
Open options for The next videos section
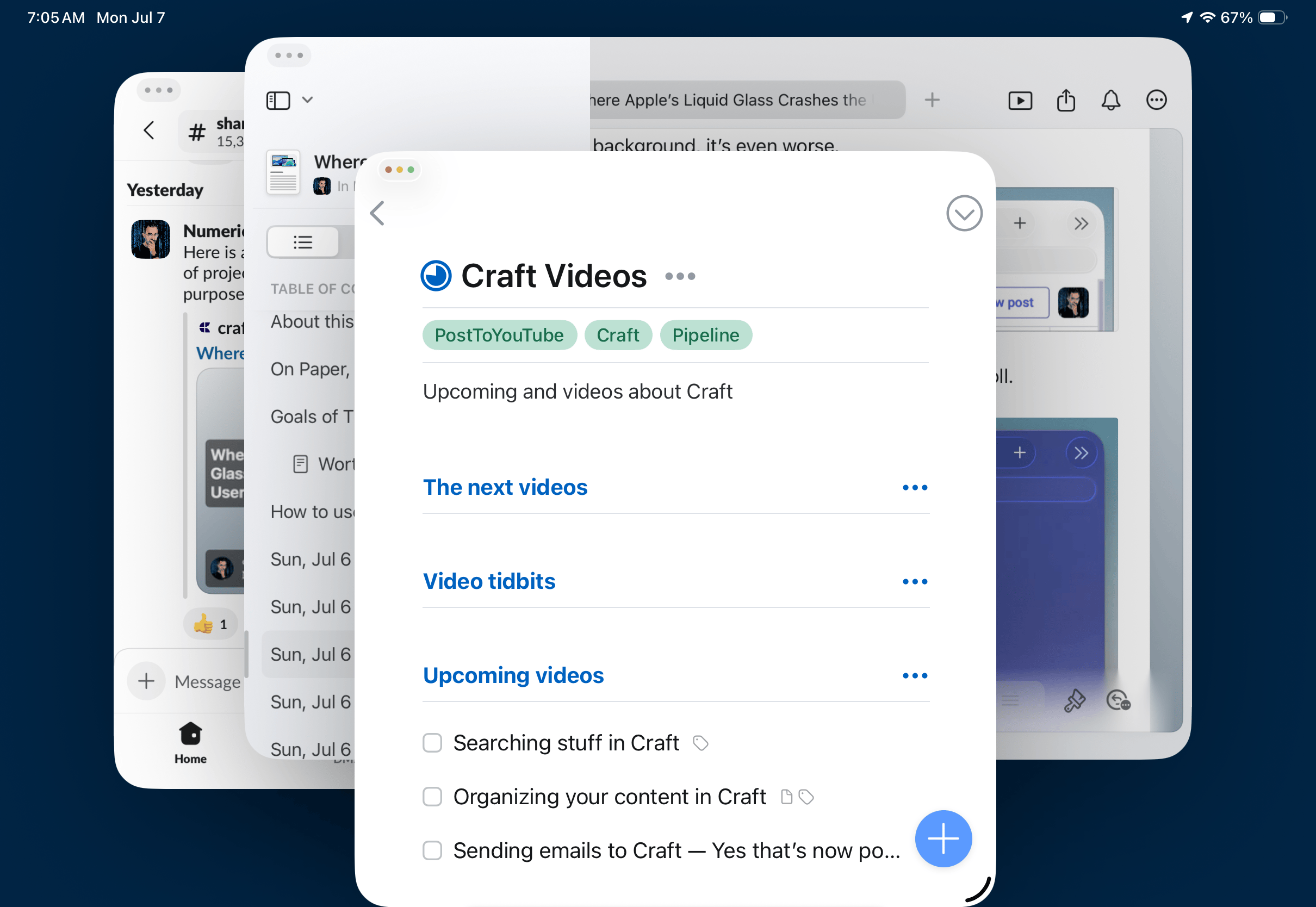[x=914, y=488]
